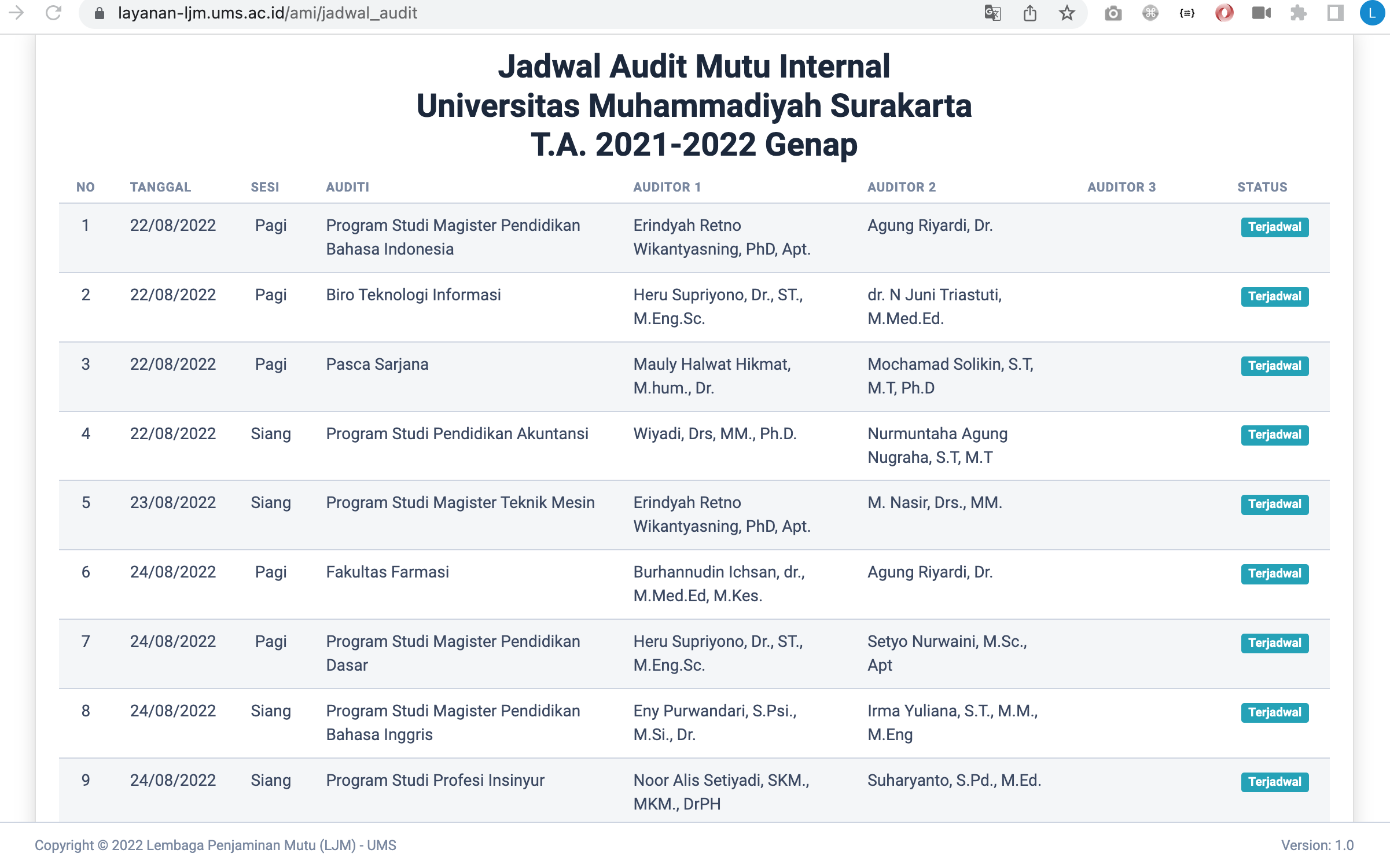Image resolution: width=1390 pixels, height=868 pixels.
Task: Open the translate page icon
Action: coord(992,13)
